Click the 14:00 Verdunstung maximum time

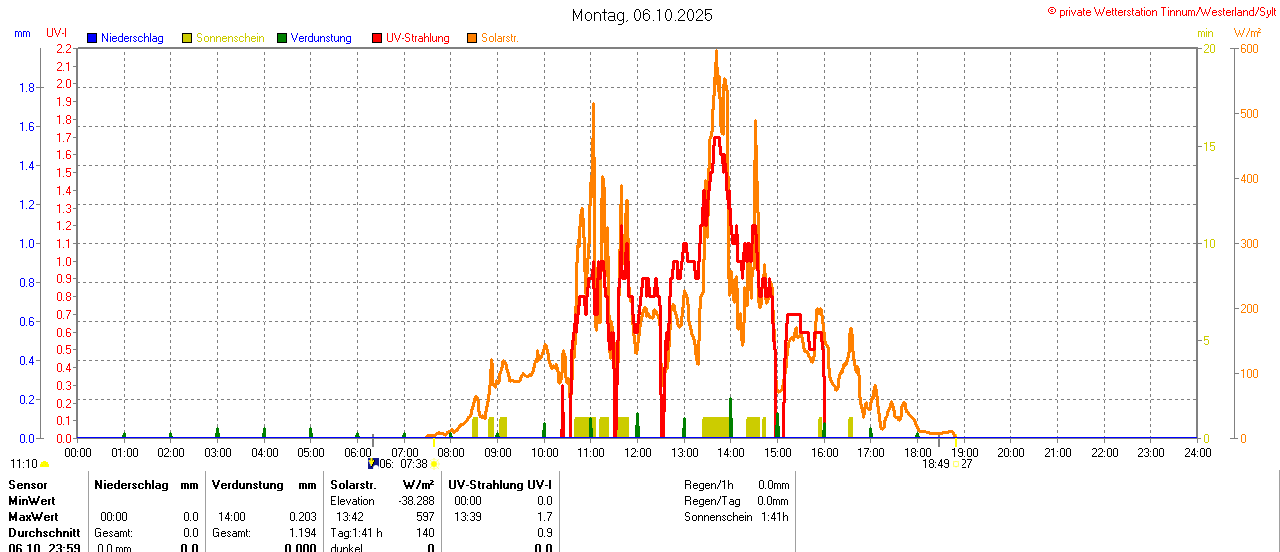click(233, 517)
